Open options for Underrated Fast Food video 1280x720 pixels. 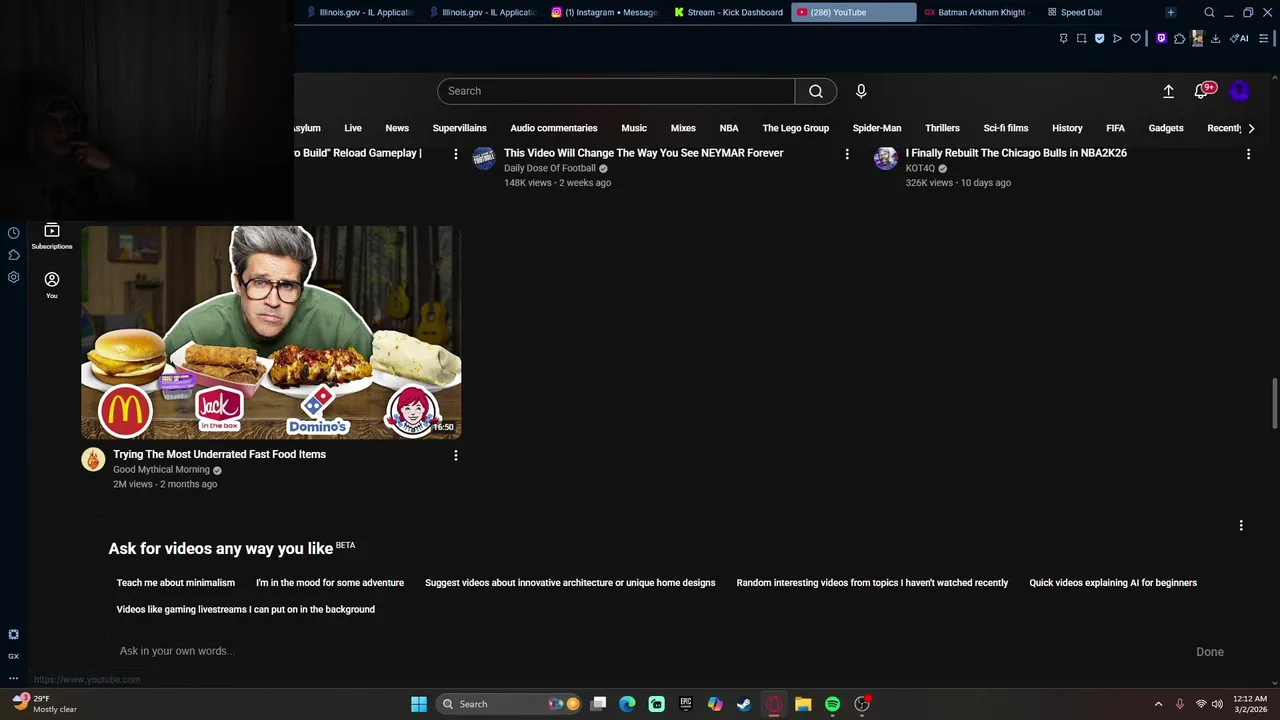tap(456, 455)
